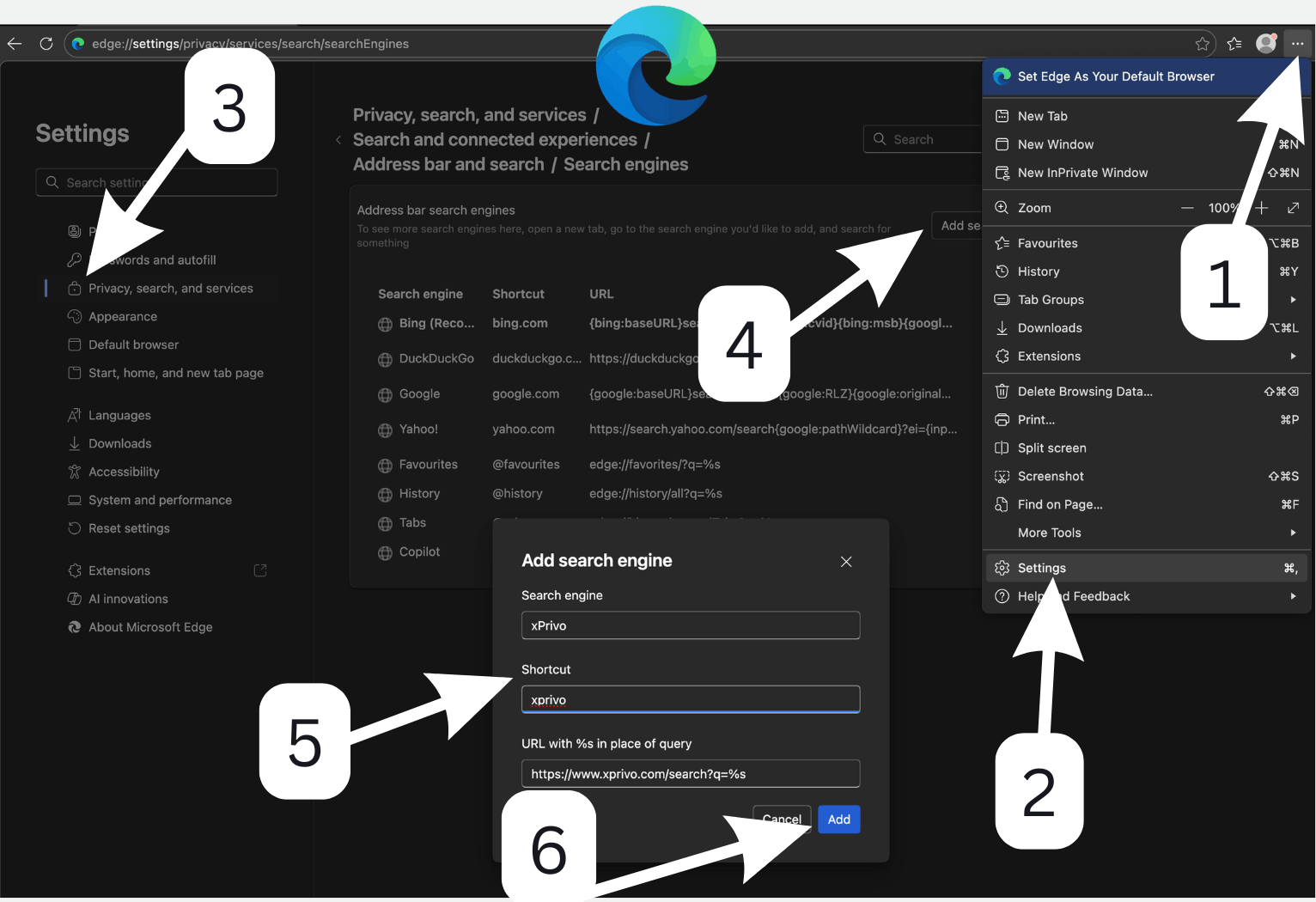The image size is (1316, 902).
Task: Open Accessibility settings
Action: point(124,472)
